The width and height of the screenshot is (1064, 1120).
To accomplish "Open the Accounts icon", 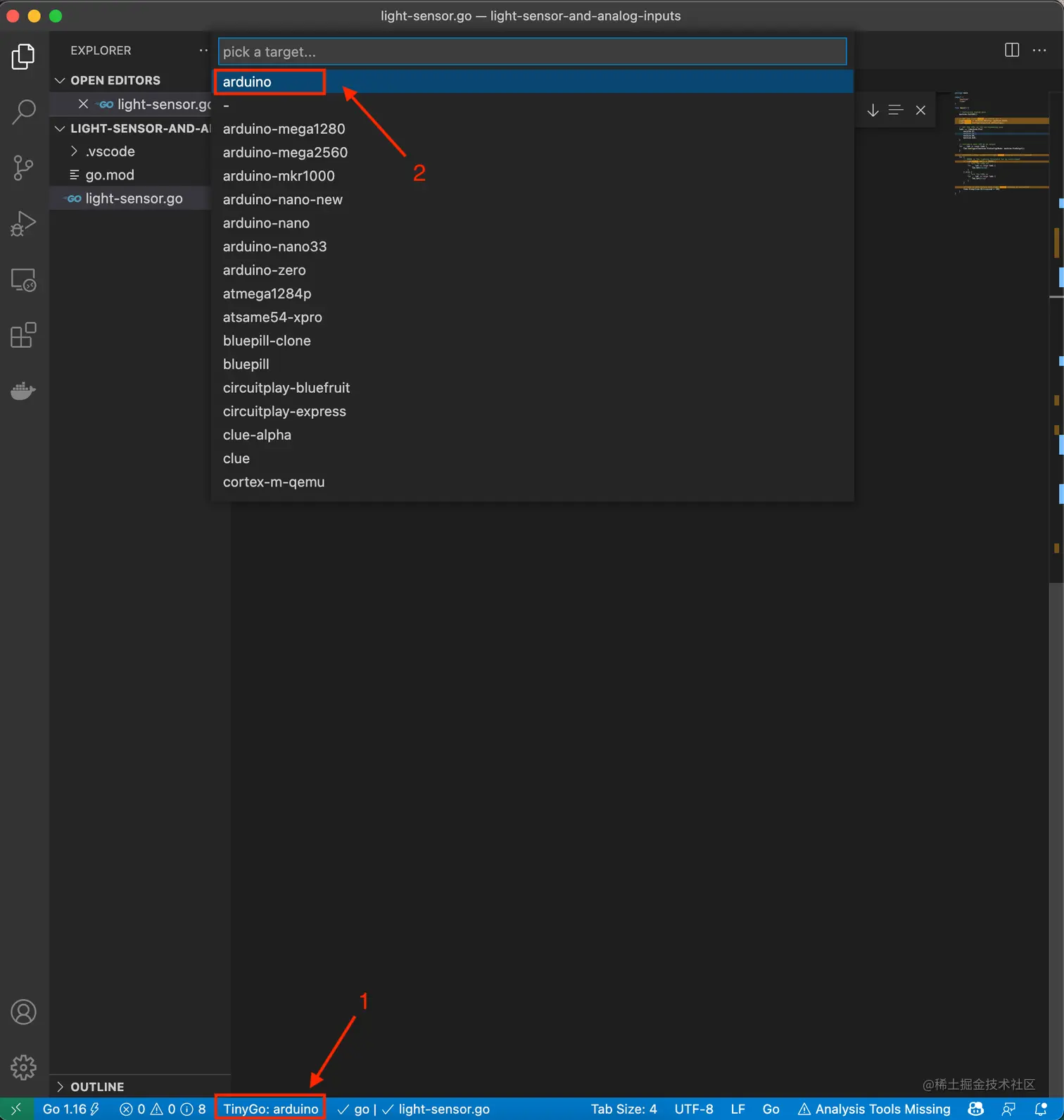I will [x=23, y=1012].
